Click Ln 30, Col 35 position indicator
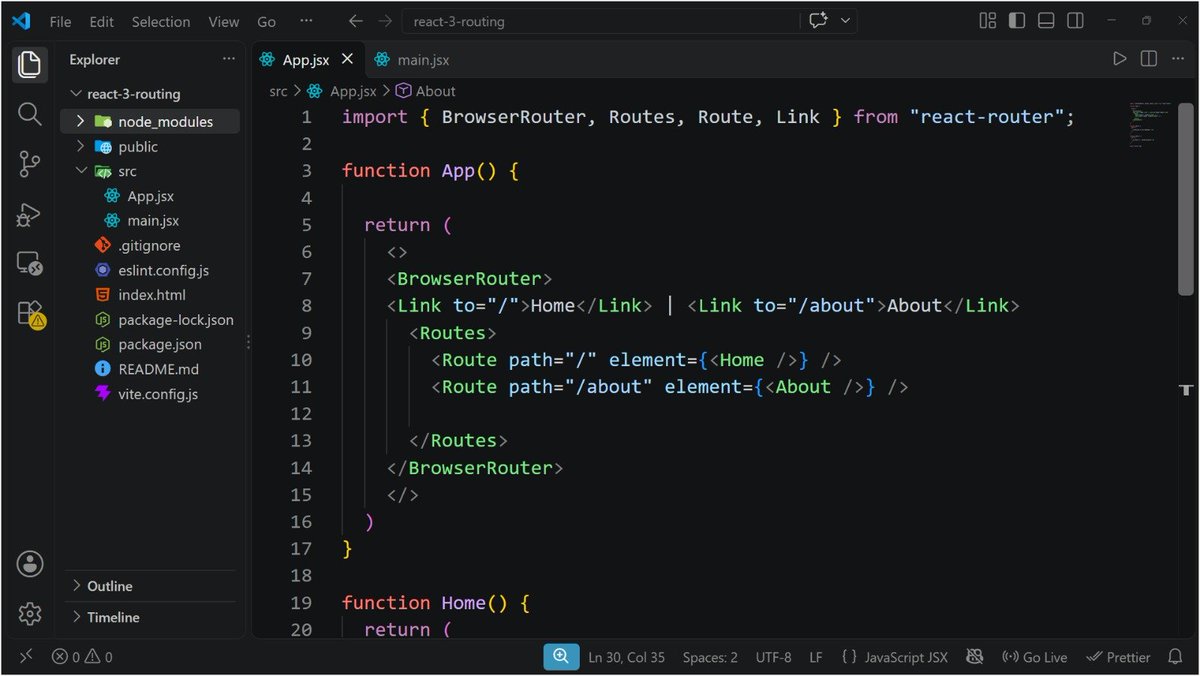Image resolution: width=1200 pixels, height=676 pixels. pyautogui.click(x=626, y=657)
